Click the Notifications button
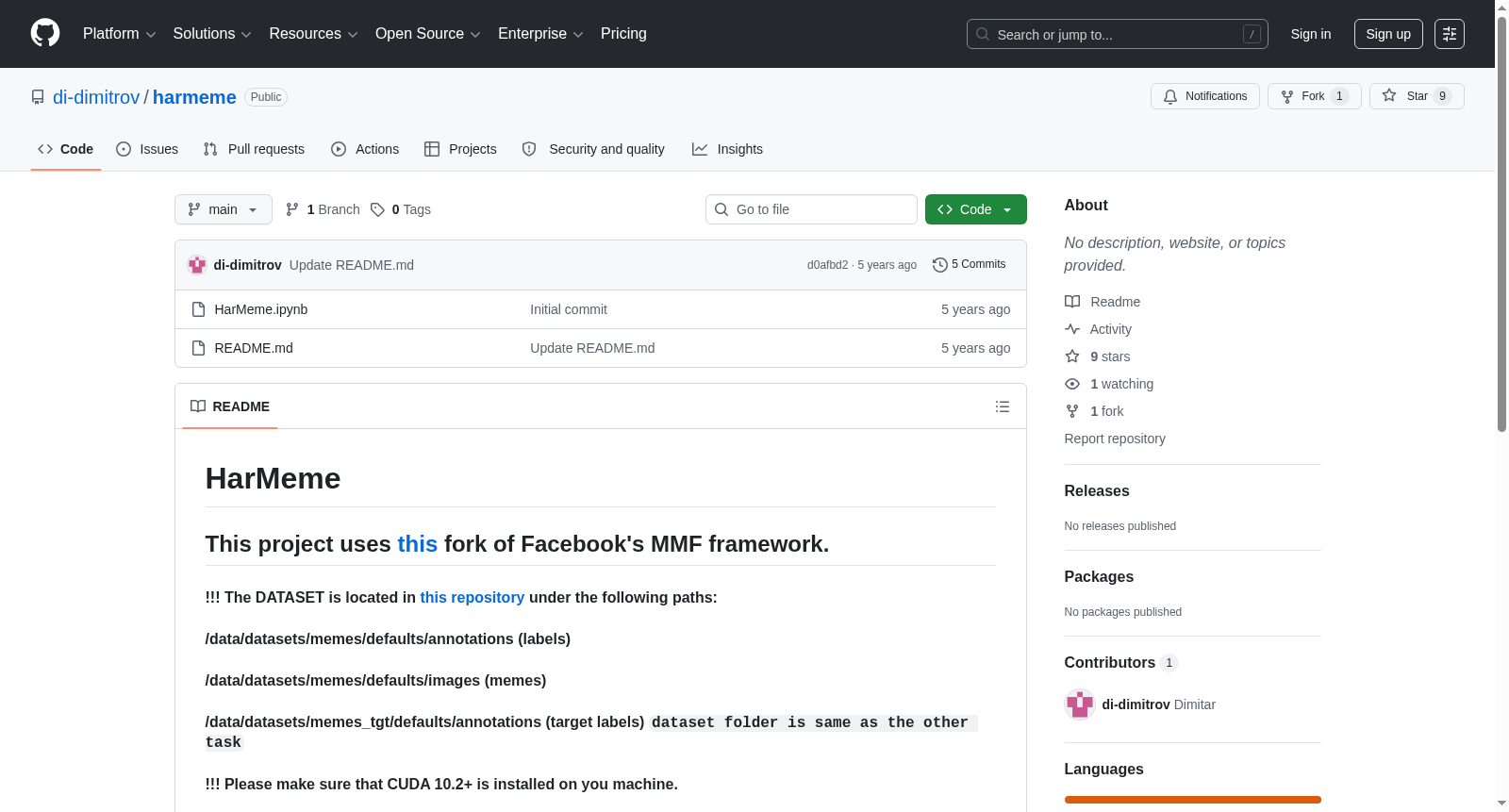 pyautogui.click(x=1205, y=96)
